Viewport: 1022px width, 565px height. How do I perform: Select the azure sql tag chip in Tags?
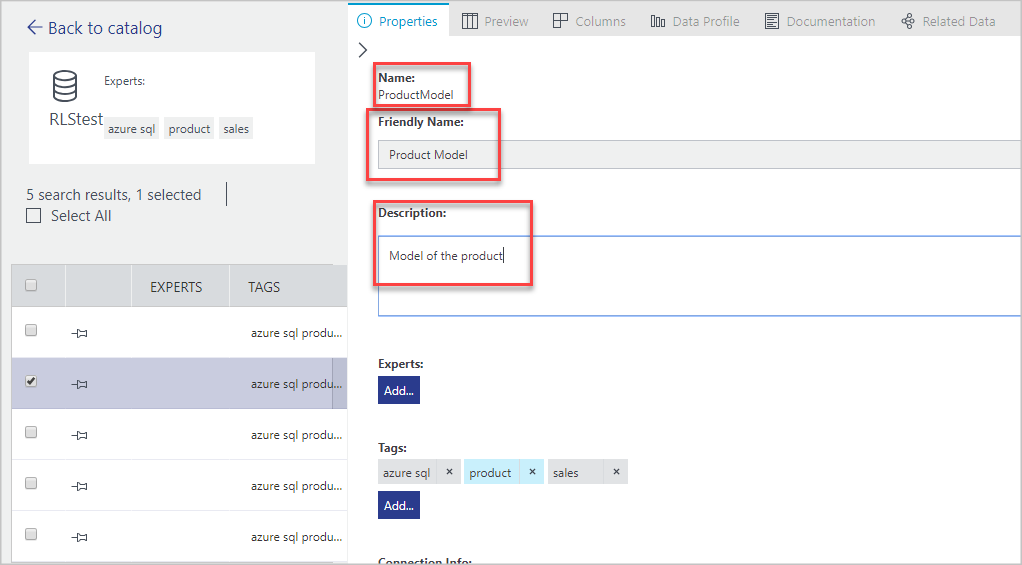407,472
